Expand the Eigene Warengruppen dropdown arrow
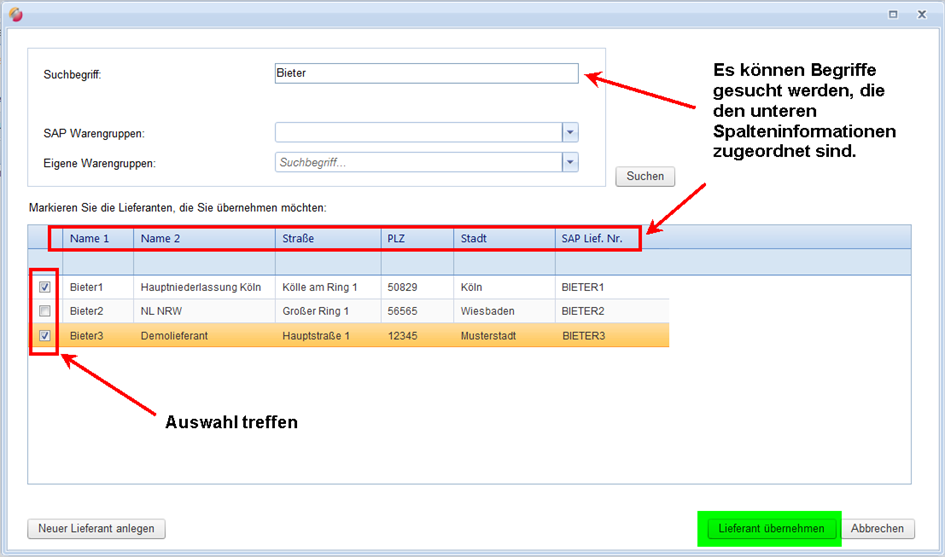945x557 pixels. tap(570, 162)
